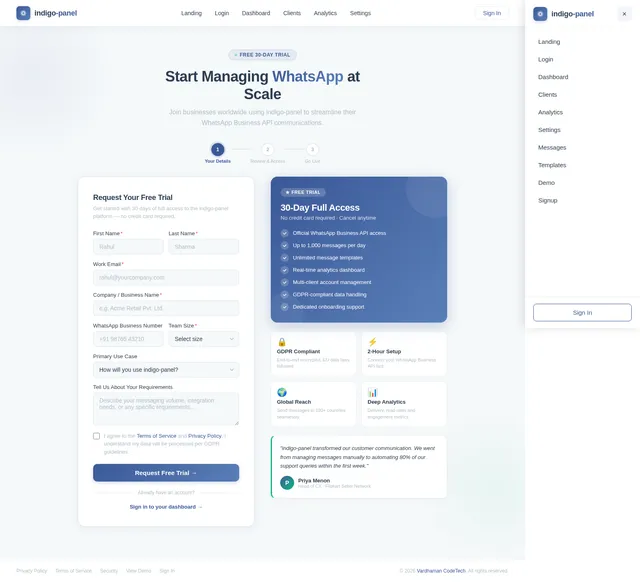This screenshot has height=582, width=640.
Task: Submit the Request Free Trial button
Action: pos(166,473)
